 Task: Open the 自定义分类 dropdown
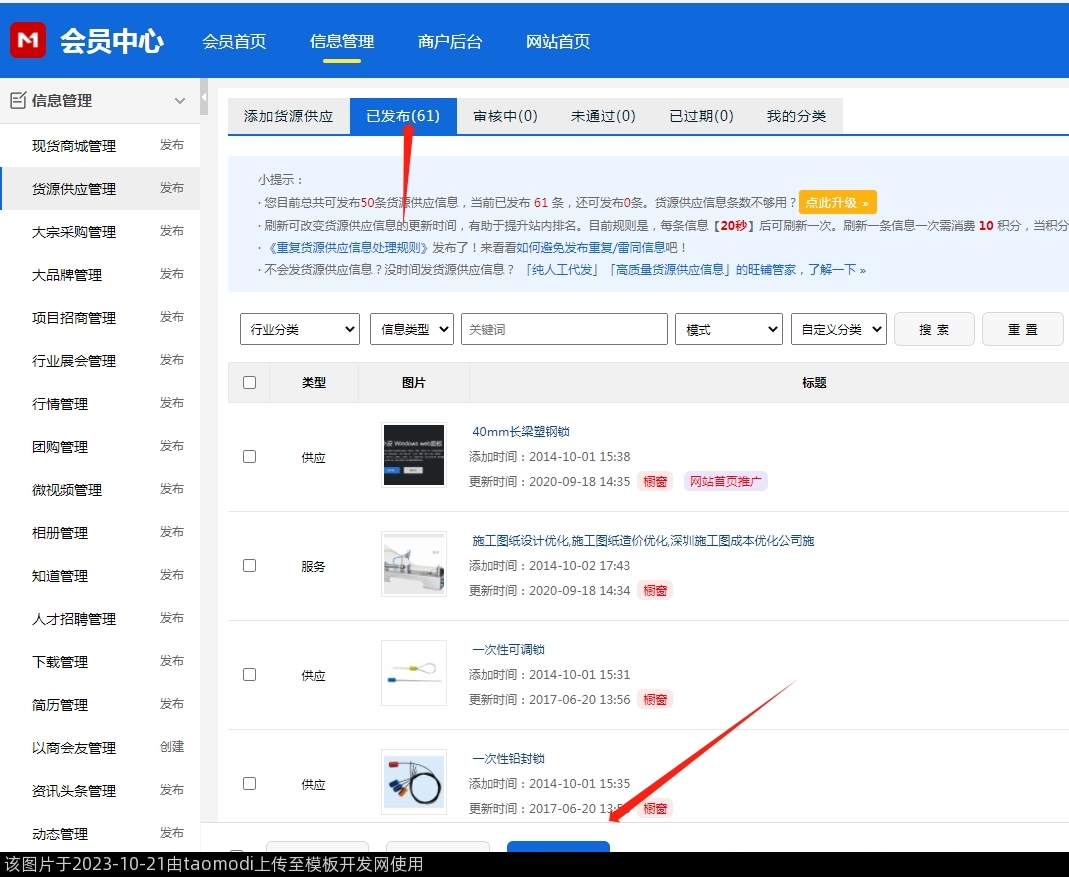[x=838, y=329]
